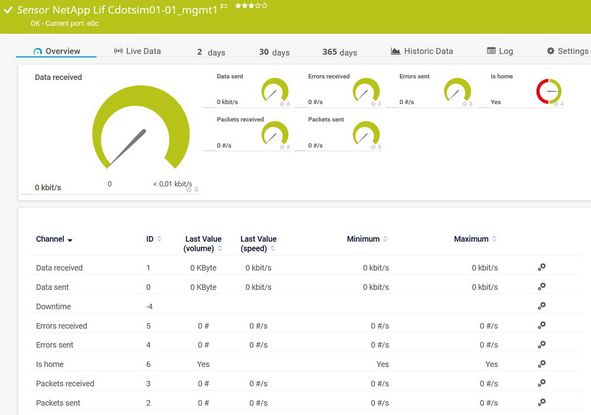Viewport: 591px width, 415px height.
Task: Sort table by Minimum column
Action: tap(385, 239)
